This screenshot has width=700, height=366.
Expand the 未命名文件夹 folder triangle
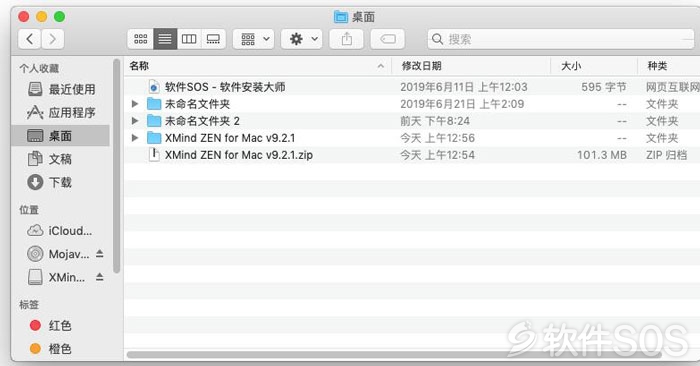tap(135, 104)
